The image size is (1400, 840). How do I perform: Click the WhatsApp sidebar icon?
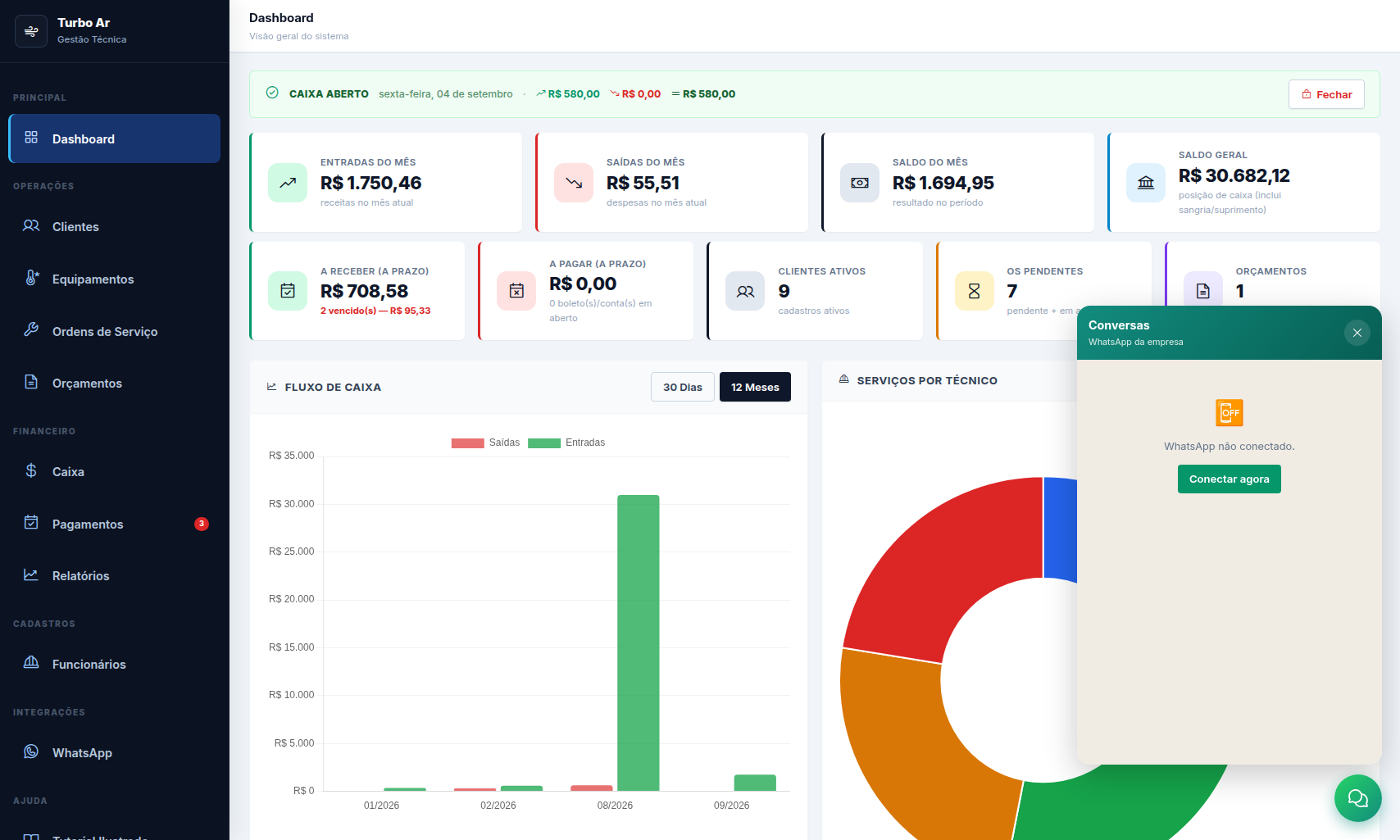pos(31,751)
